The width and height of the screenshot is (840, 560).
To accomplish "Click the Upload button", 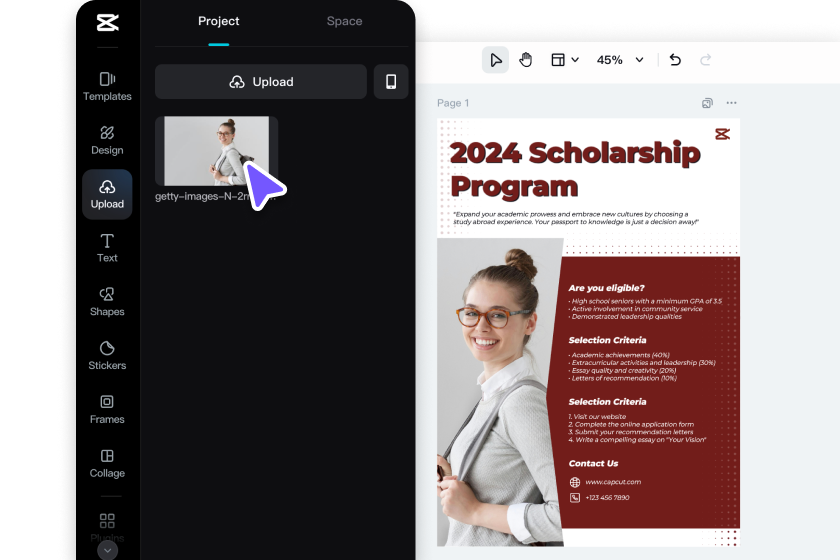I will coord(261,81).
